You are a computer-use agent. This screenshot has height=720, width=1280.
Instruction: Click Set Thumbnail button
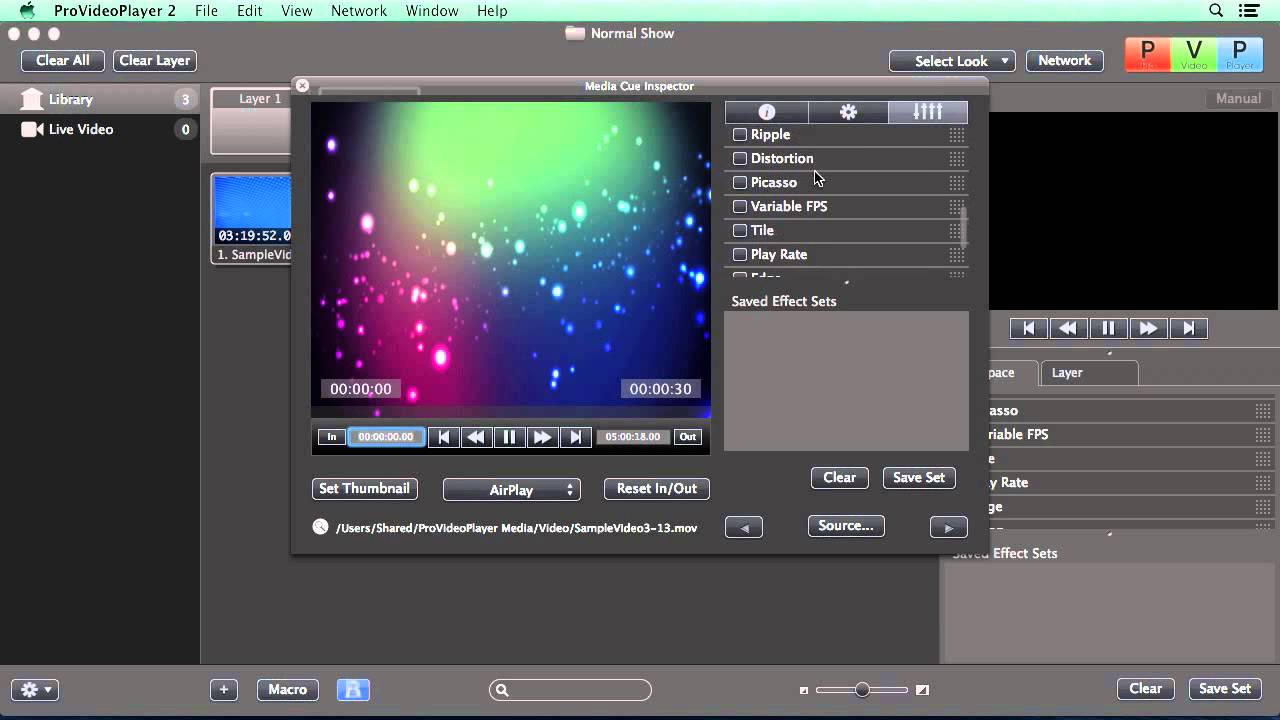click(364, 488)
